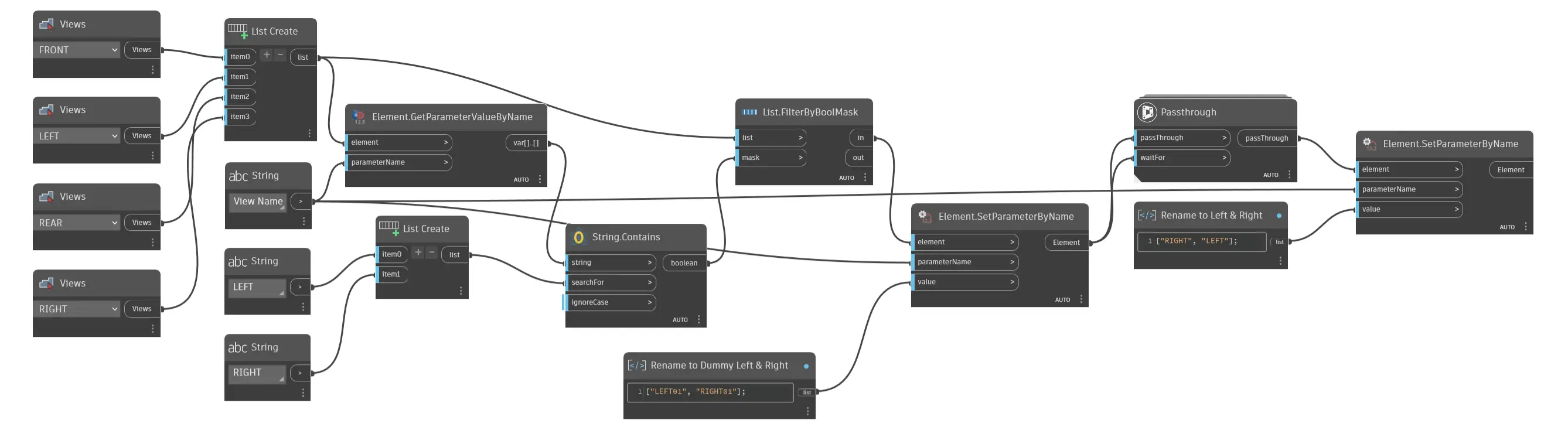
Task: Click the View Name String node output port
Action: tap(301, 202)
